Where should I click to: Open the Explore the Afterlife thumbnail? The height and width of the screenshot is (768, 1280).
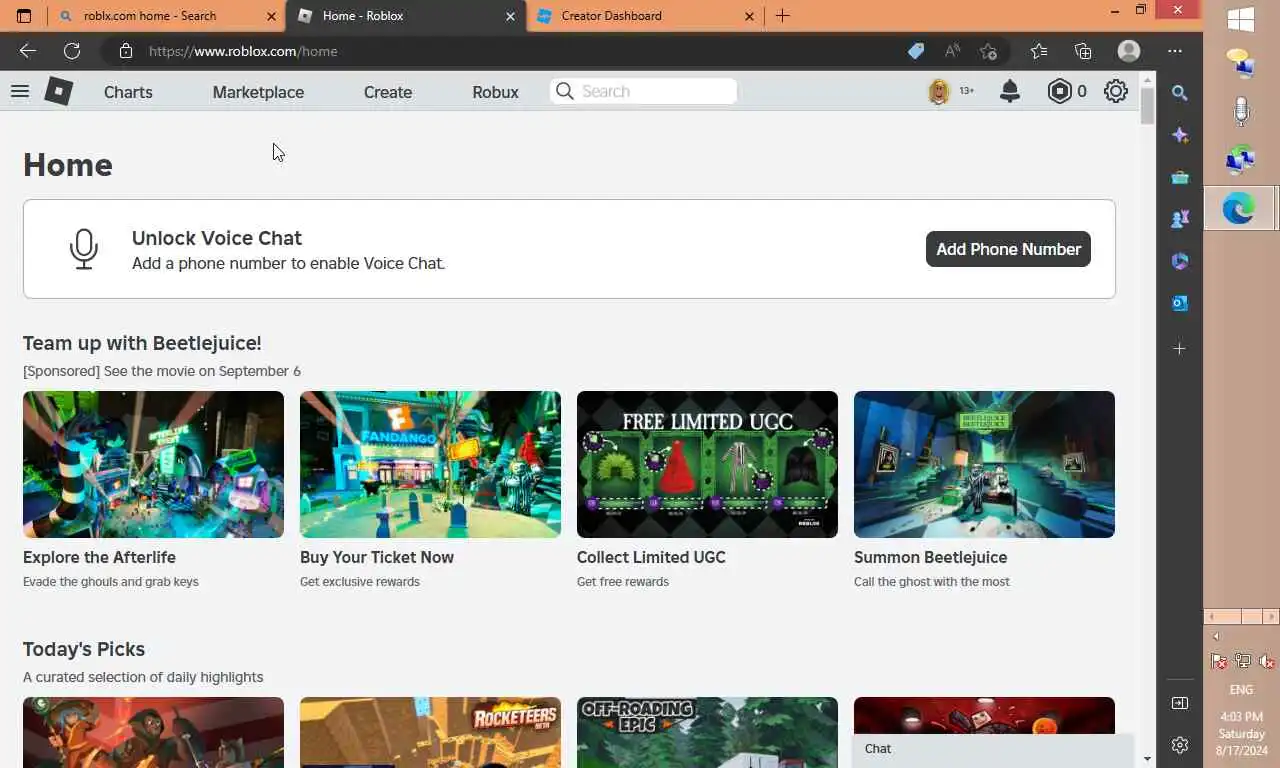pyautogui.click(x=153, y=464)
